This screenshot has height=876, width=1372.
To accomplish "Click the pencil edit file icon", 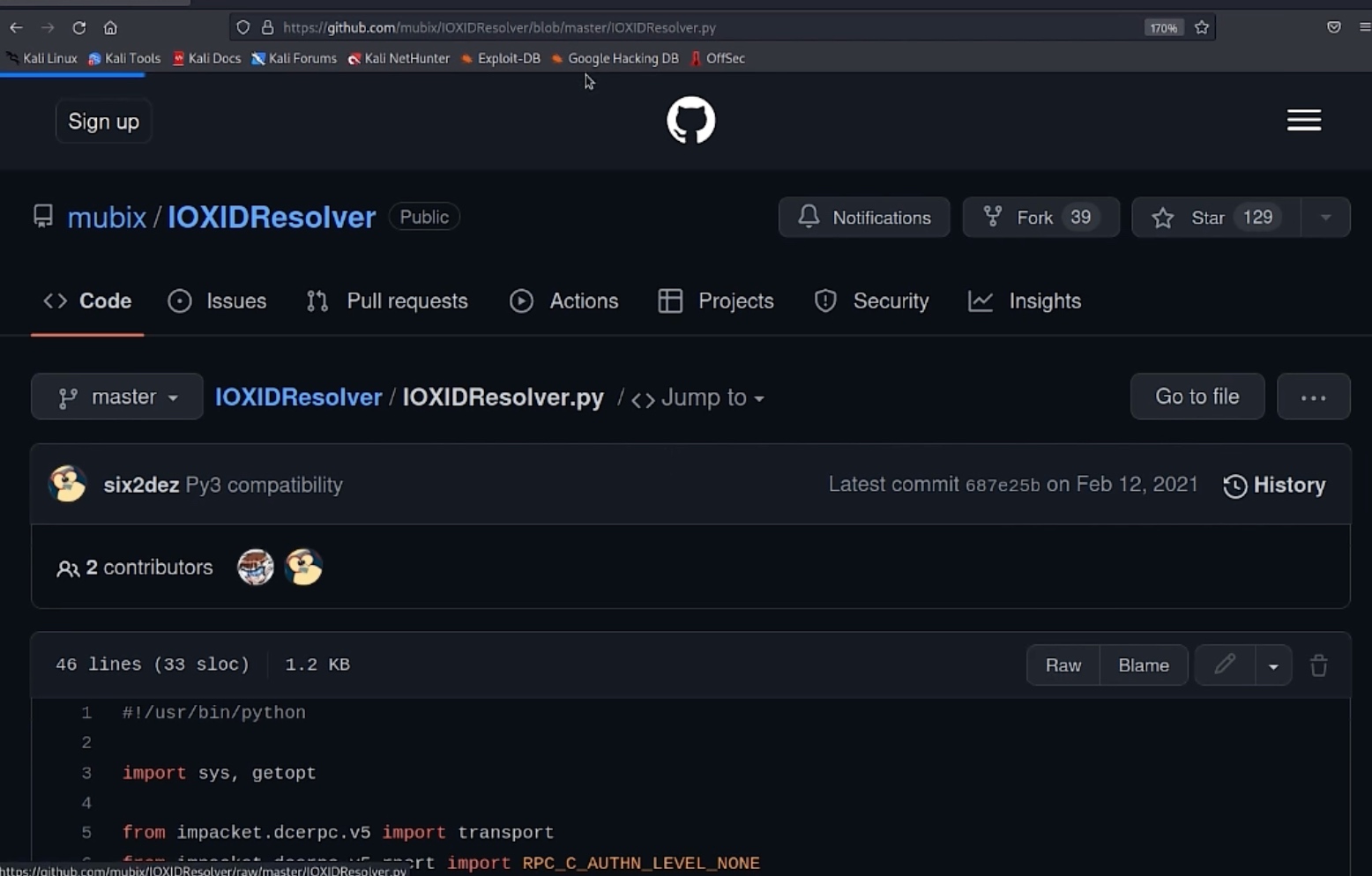I will tap(1225, 664).
